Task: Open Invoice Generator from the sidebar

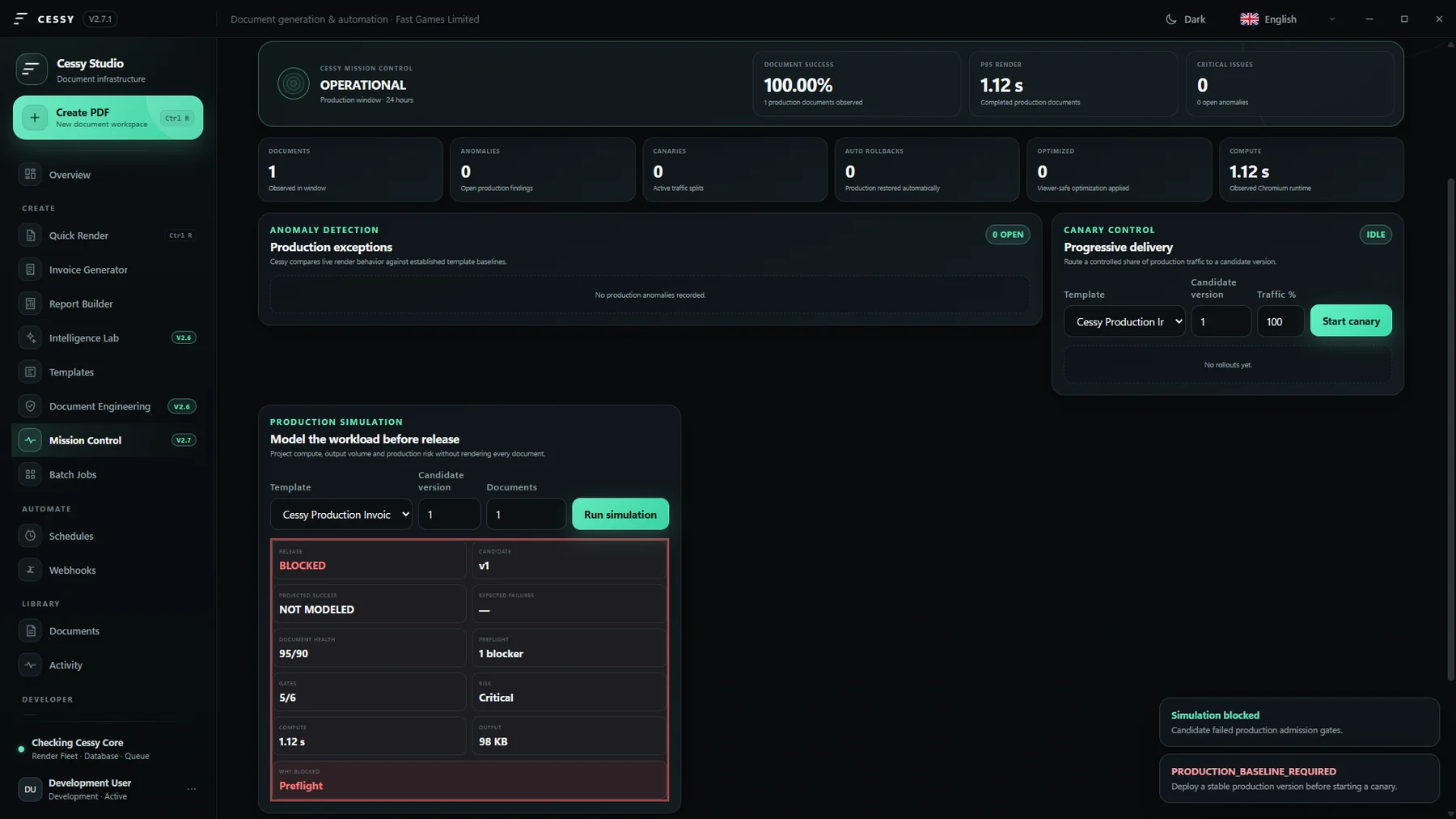Action: tap(108, 269)
